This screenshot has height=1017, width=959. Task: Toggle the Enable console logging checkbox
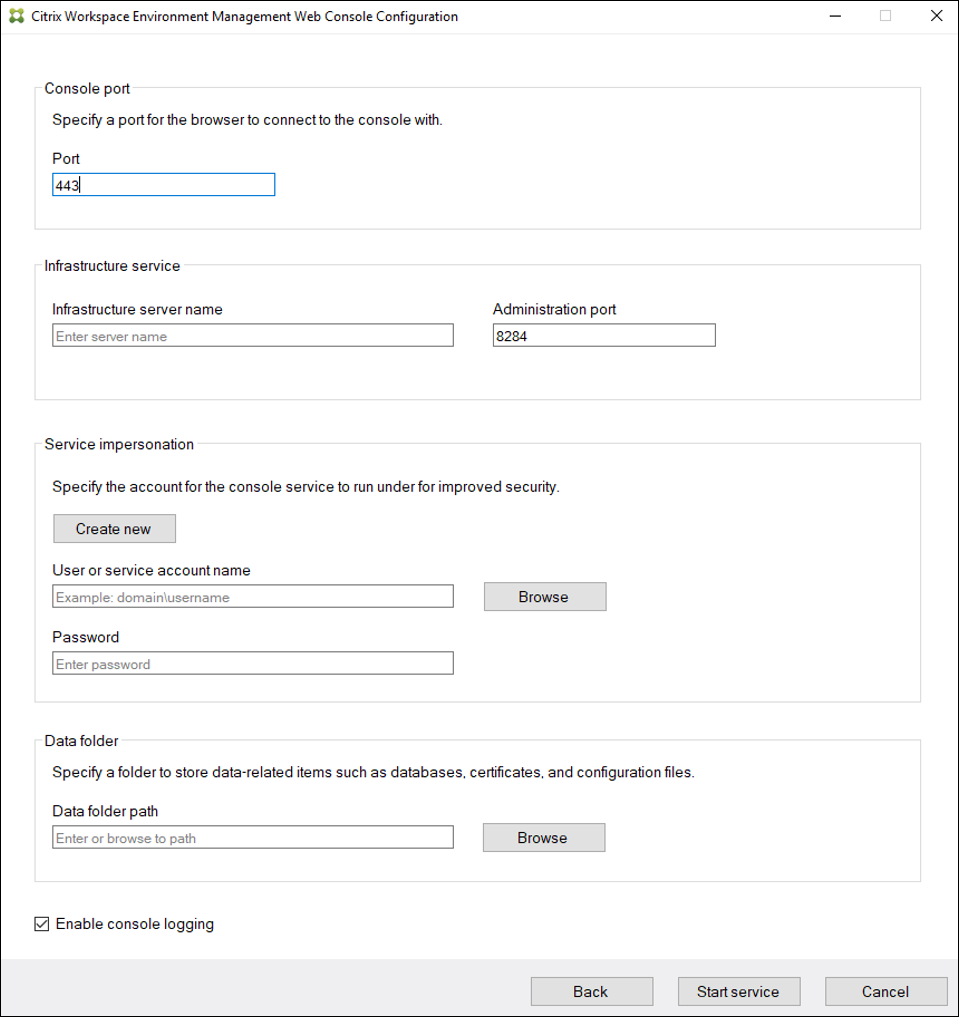click(x=42, y=924)
